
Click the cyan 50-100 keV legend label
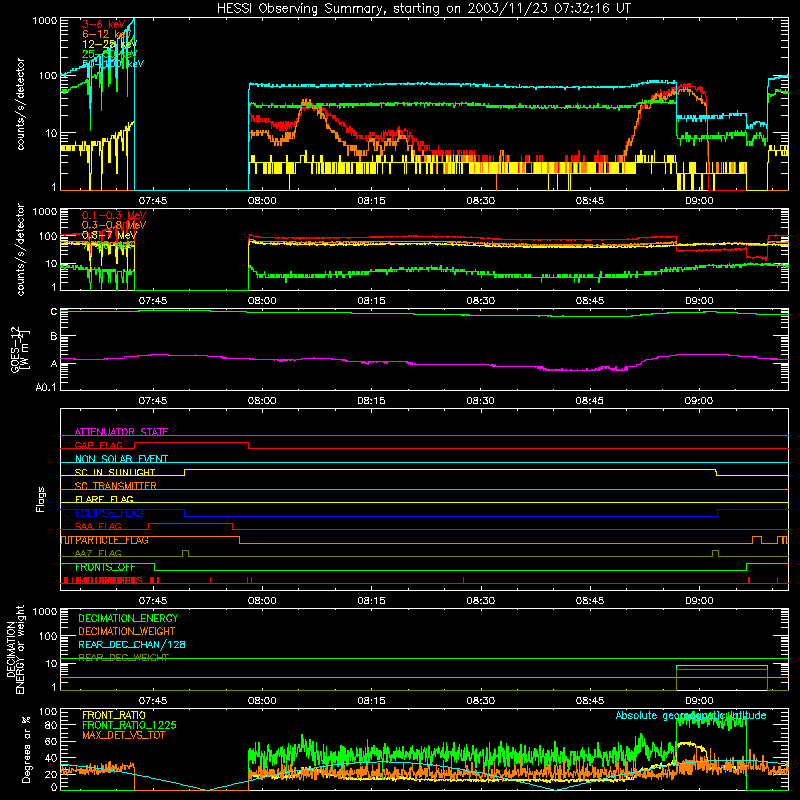point(113,63)
